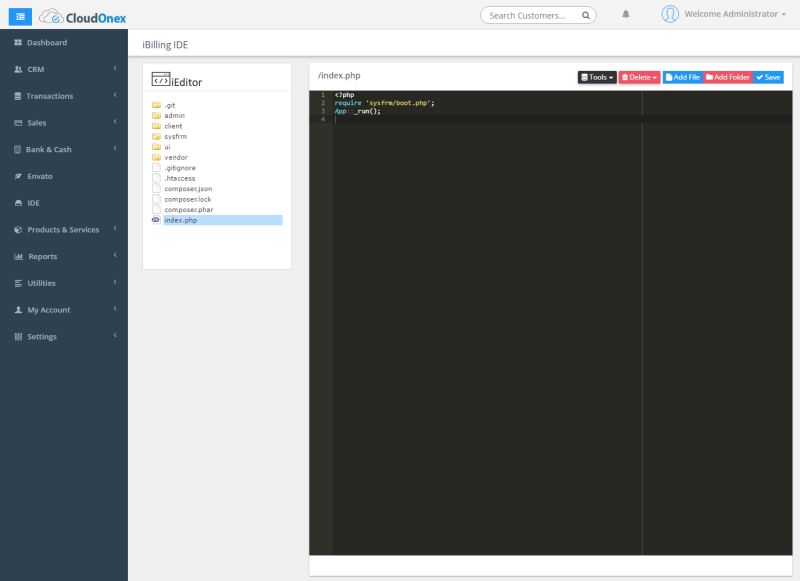This screenshot has height=581, width=800.
Task: Click the Bank & Cash icon
Action: point(20,148)
